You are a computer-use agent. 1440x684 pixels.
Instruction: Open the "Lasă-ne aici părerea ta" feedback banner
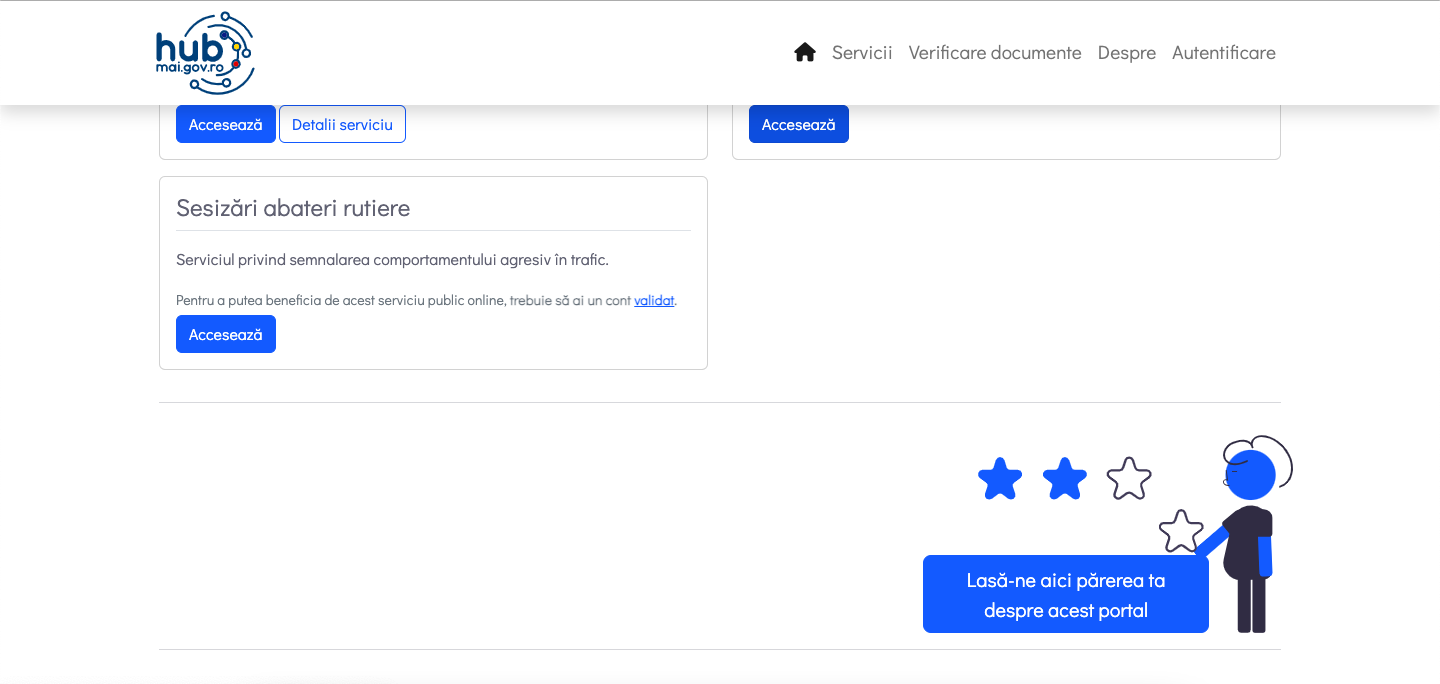(x=1065, y=594)
